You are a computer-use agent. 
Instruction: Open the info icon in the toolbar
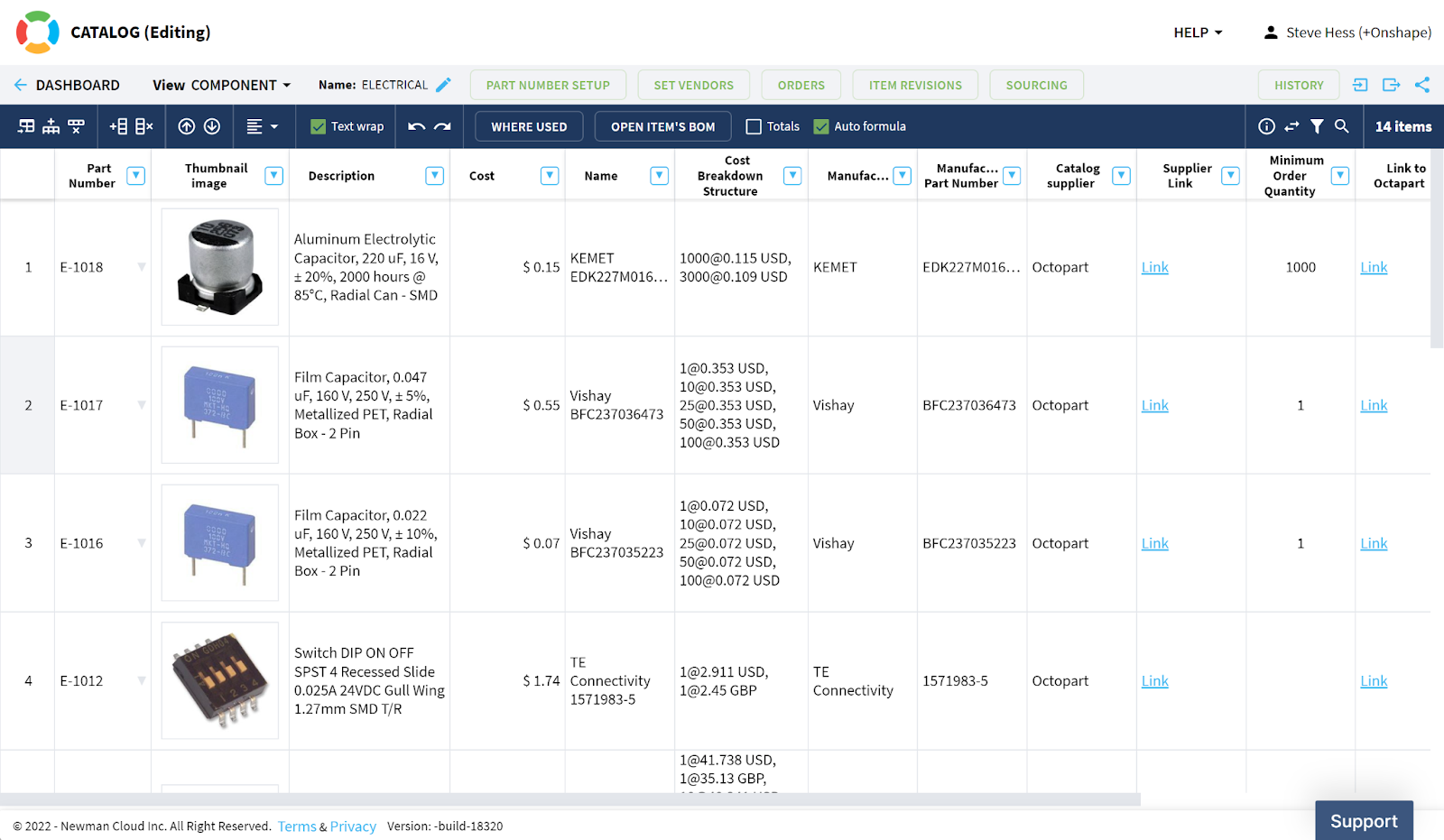(x=1267, y=126)
